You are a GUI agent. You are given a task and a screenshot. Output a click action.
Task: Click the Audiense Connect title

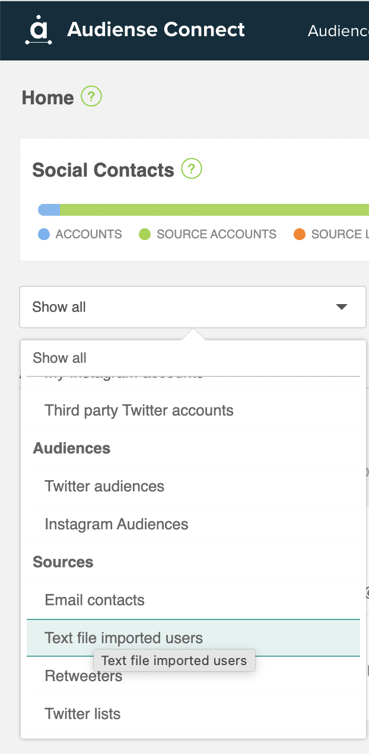(156, 30)
